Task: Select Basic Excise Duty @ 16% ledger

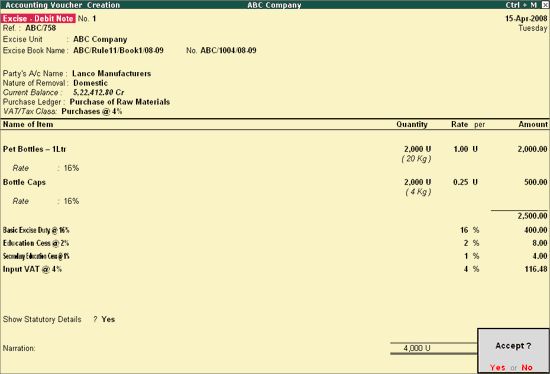Action: (x=36, y=230)
